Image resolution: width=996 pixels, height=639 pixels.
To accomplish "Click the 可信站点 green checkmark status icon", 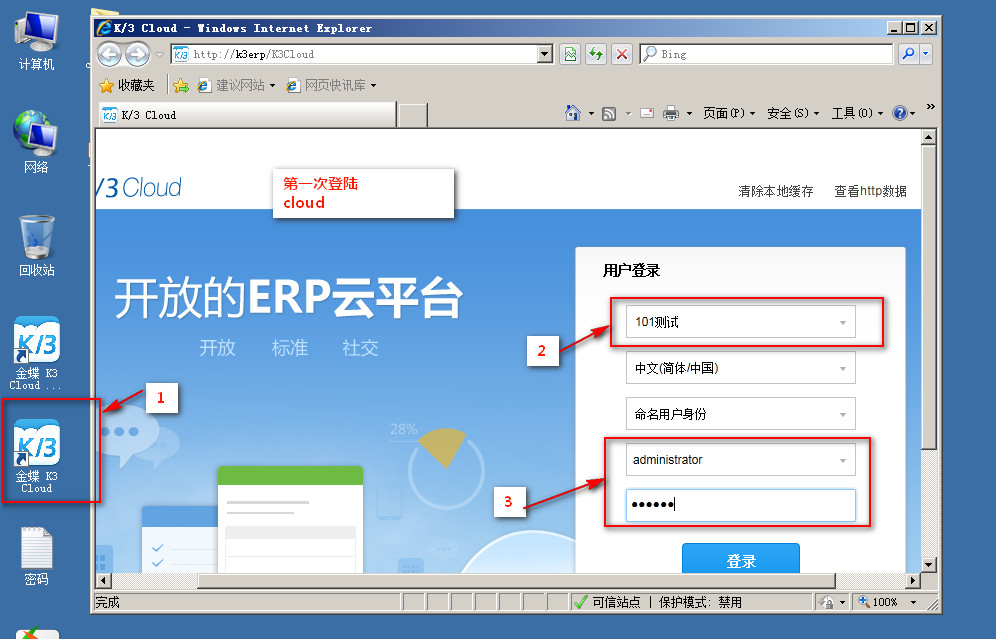I will 580,602.
